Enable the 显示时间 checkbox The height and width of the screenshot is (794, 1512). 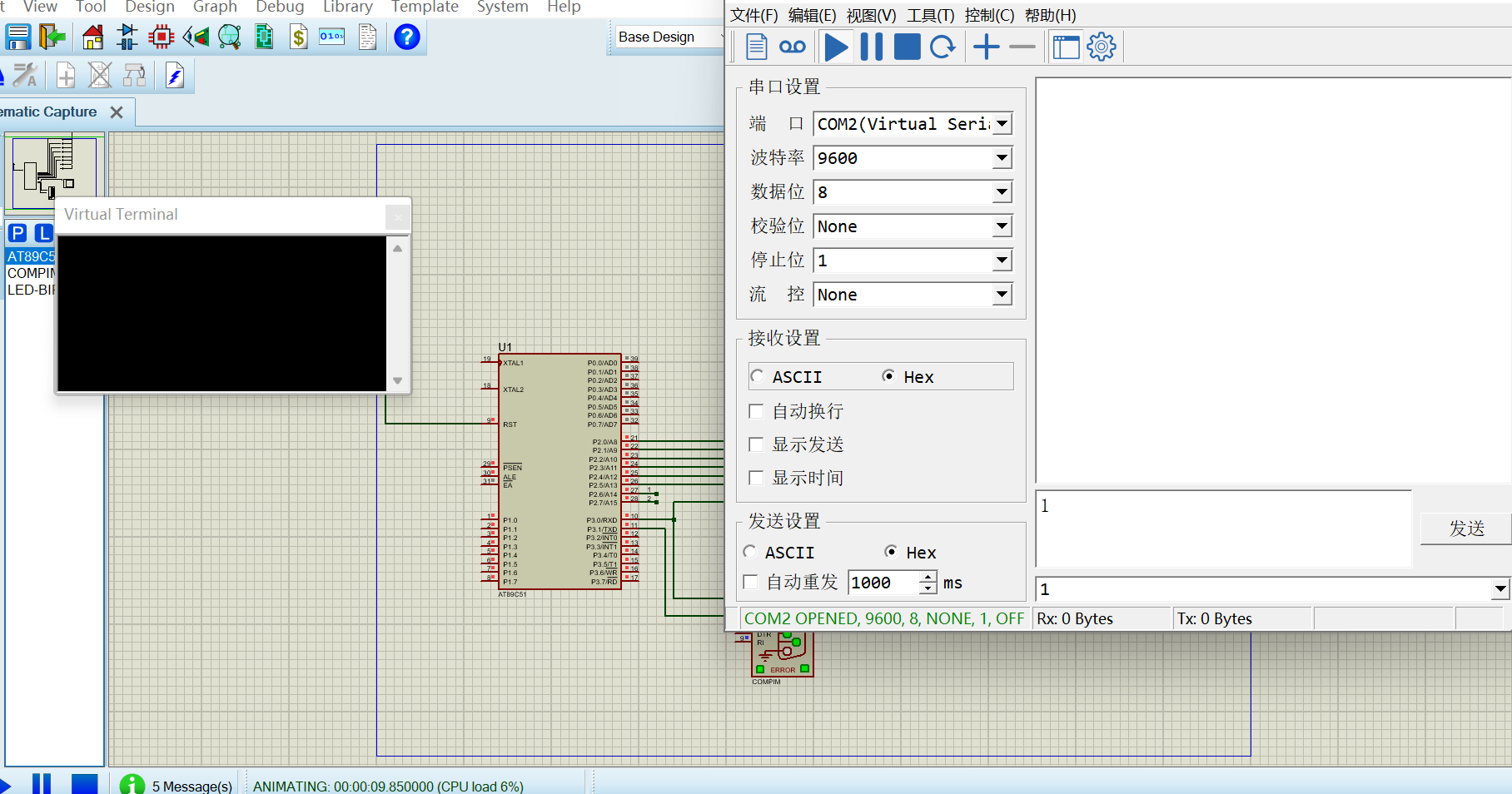pyautogui.click(x=756, y=478)
